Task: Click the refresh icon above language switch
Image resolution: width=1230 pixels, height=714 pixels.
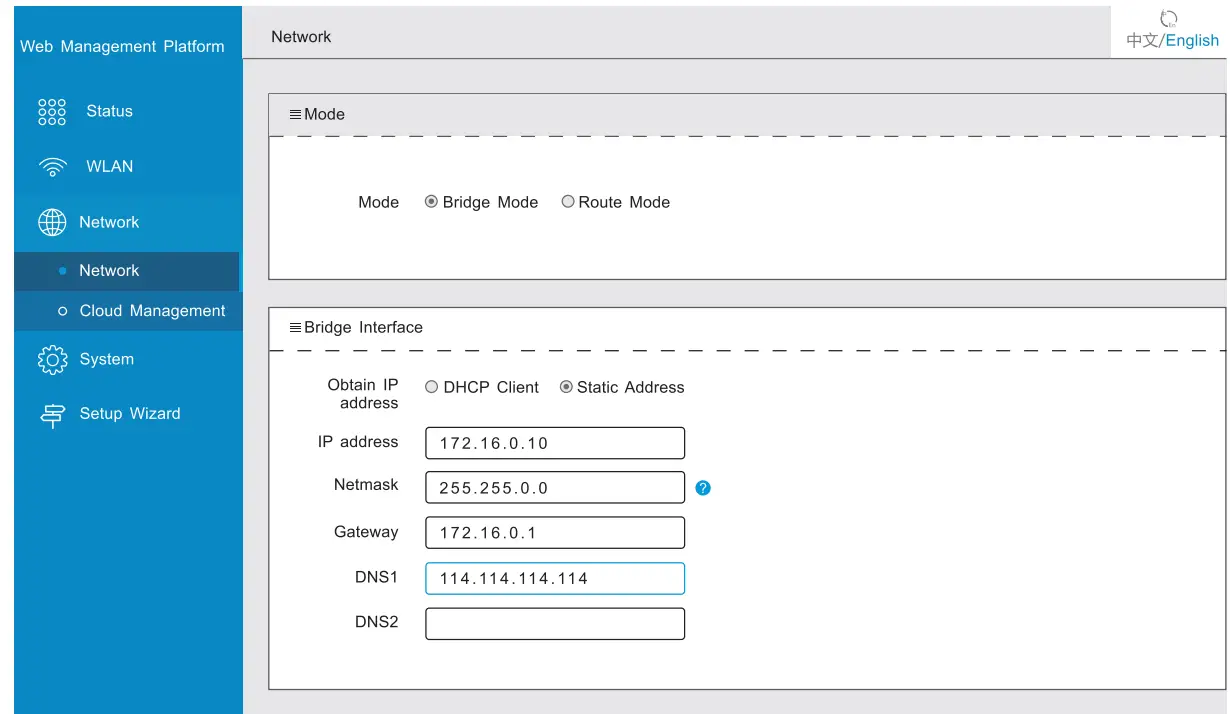Action: point(1169,18)
